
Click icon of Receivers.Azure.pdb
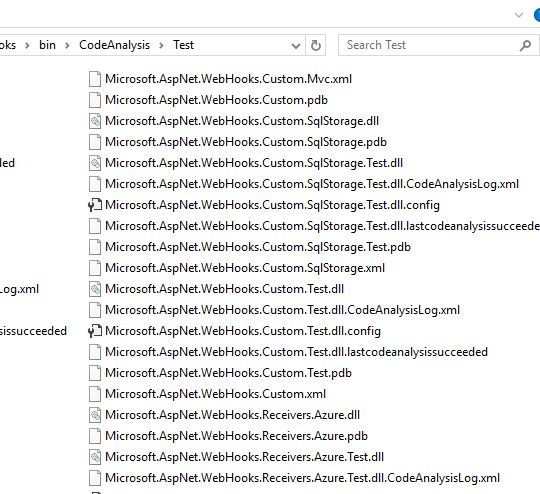tap(95, 436)
